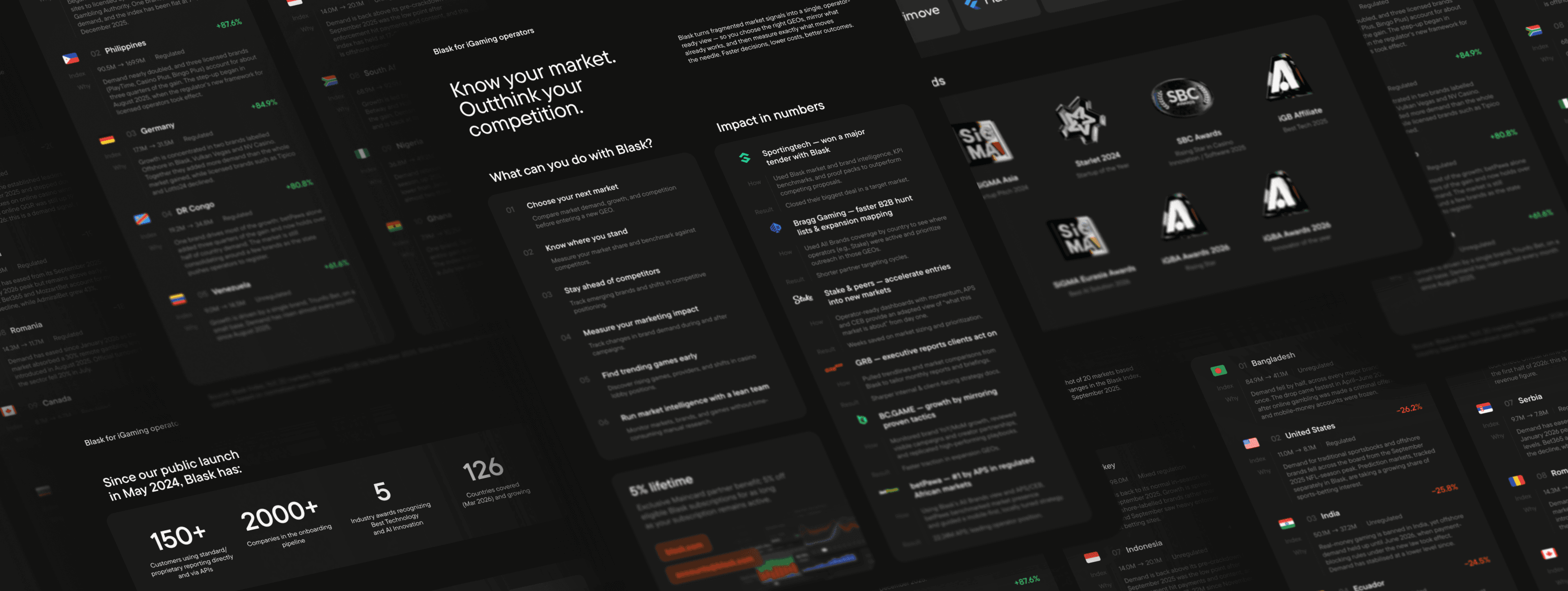This screenshot has height=591, width=1568.
Task: Click the Bangladesh flag icon
Action: point(1218,370)
